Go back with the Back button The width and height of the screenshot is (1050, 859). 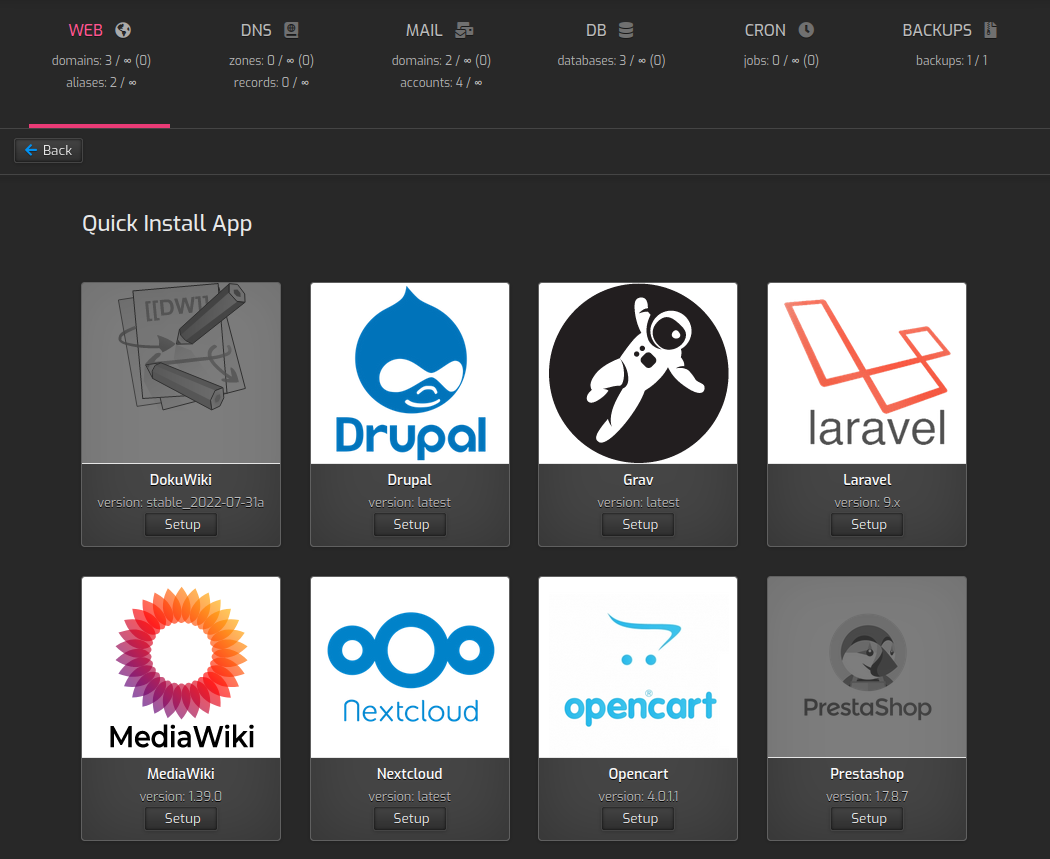48,151
